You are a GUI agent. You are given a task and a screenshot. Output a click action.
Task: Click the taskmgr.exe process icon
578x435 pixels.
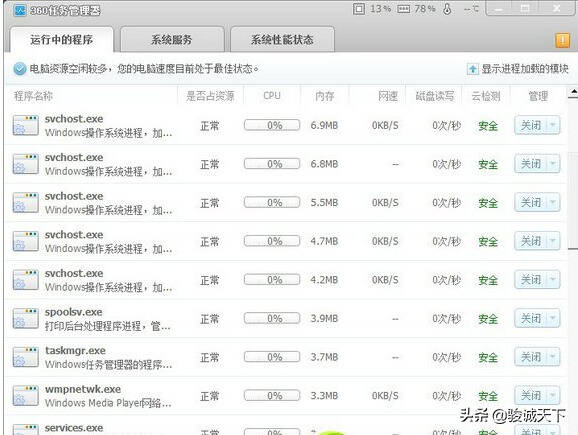tap(25, 357)
